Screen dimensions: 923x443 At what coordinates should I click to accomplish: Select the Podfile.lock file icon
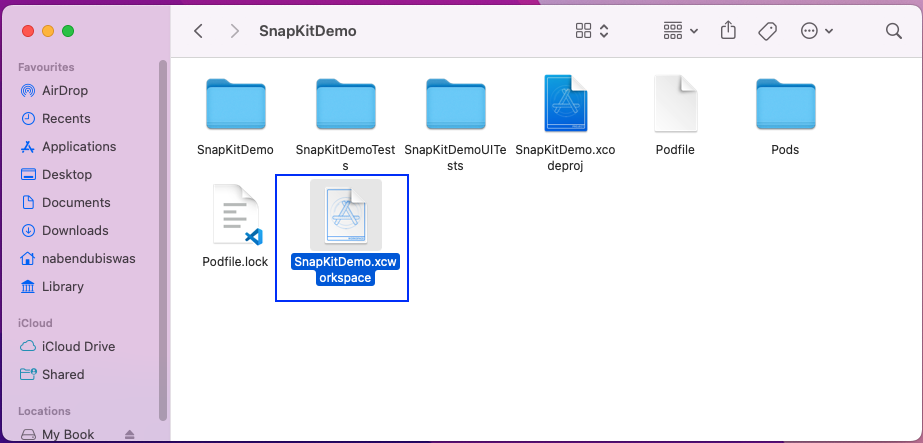tap(237, 215)
